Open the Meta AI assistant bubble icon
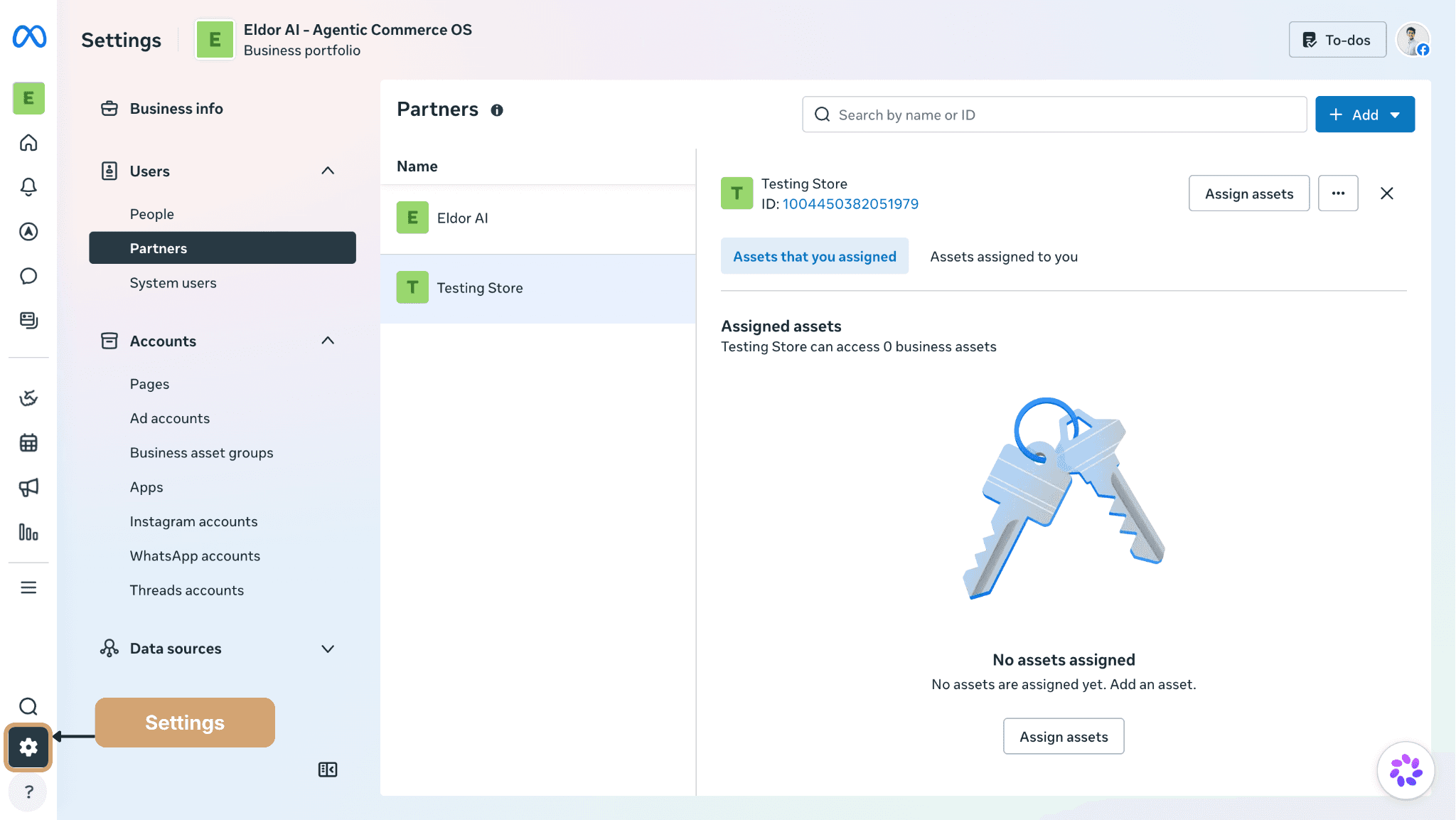This screenshot has height=820, width=1456. (x=1406, y=770)
